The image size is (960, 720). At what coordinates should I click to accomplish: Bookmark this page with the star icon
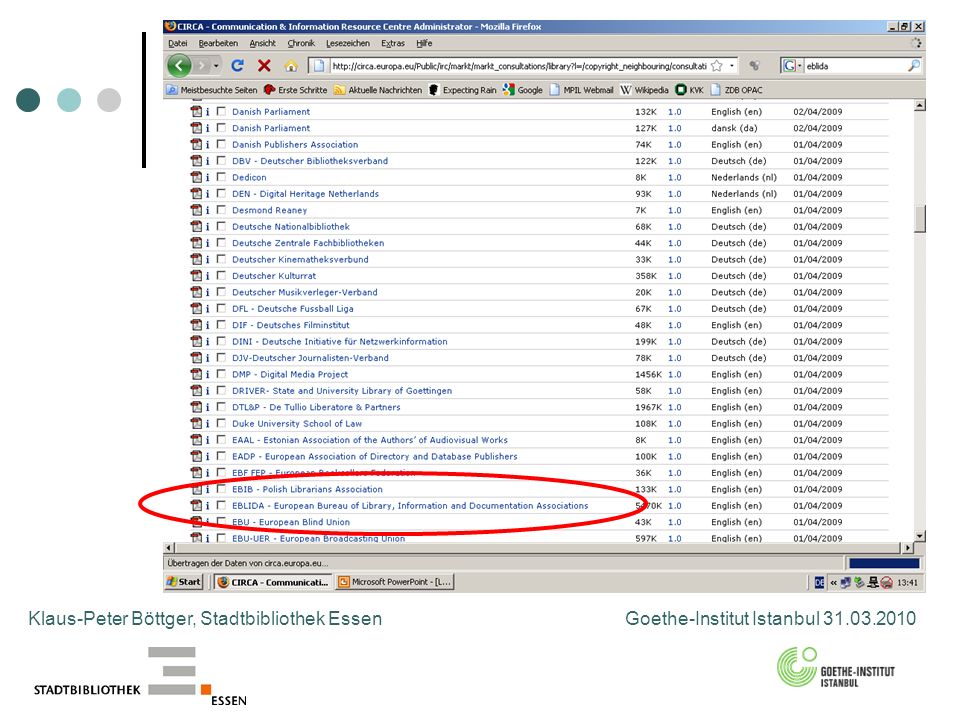[x=717, y=66]
